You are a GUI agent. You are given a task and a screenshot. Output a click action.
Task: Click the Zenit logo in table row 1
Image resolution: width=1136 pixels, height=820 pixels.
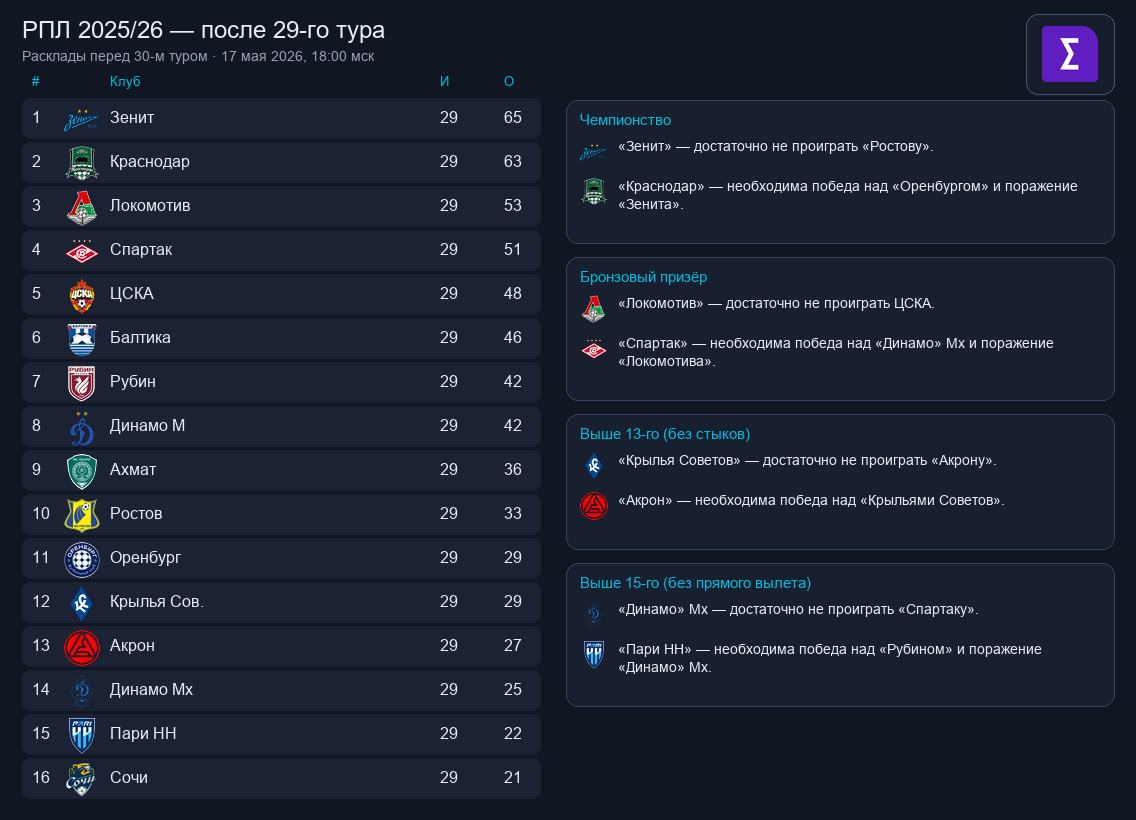coord(81,118)
